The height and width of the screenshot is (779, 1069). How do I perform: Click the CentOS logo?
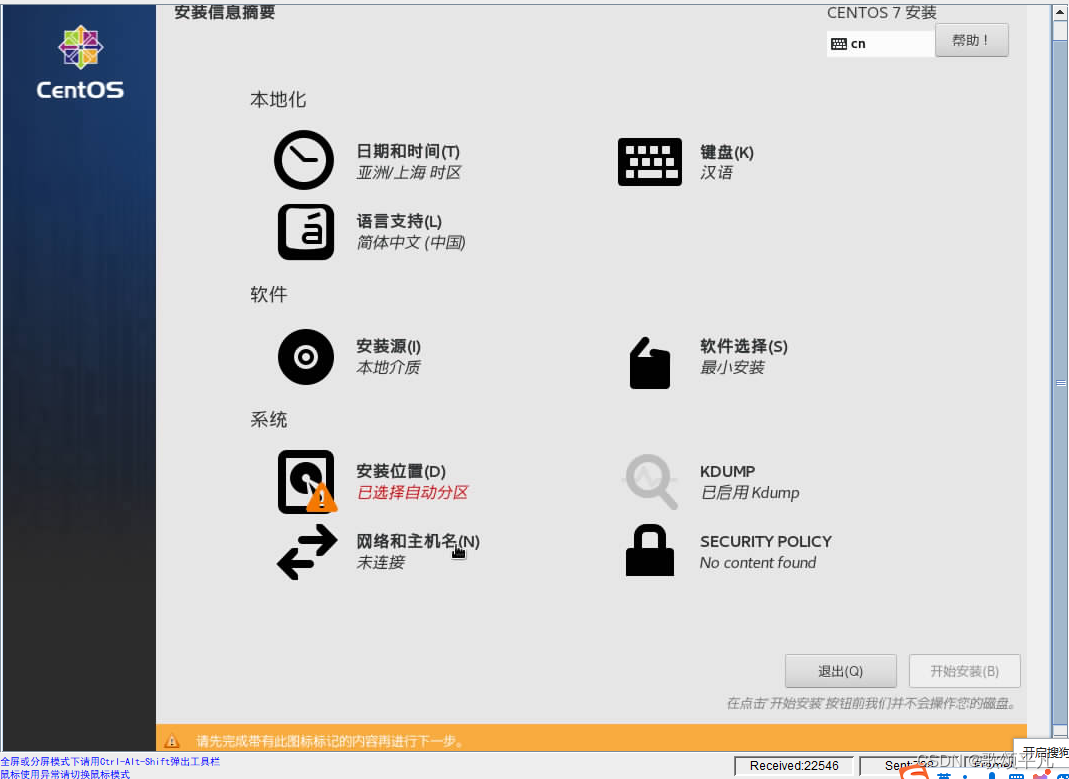pos(80,62)
